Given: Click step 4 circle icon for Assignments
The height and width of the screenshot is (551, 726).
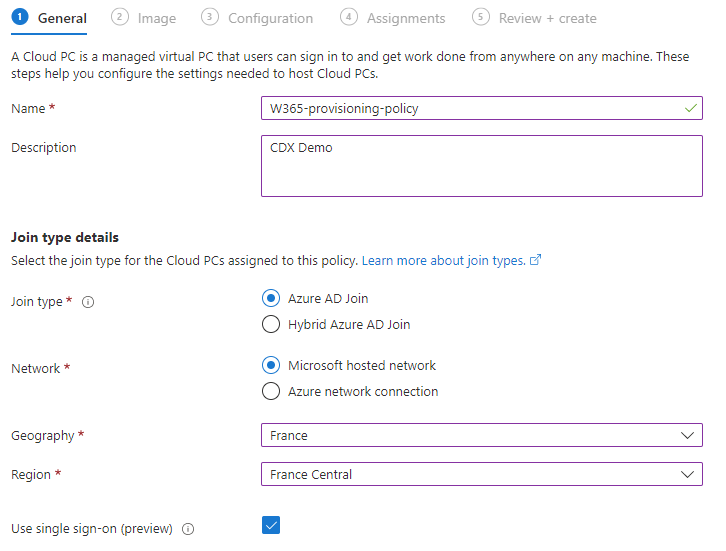Looking at the screenshot, I should coord(349,17).
